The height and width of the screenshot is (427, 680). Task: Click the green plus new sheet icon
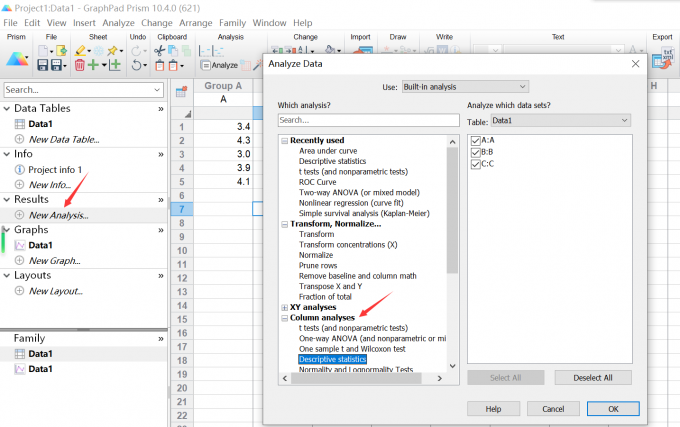(x=95, y=65)
